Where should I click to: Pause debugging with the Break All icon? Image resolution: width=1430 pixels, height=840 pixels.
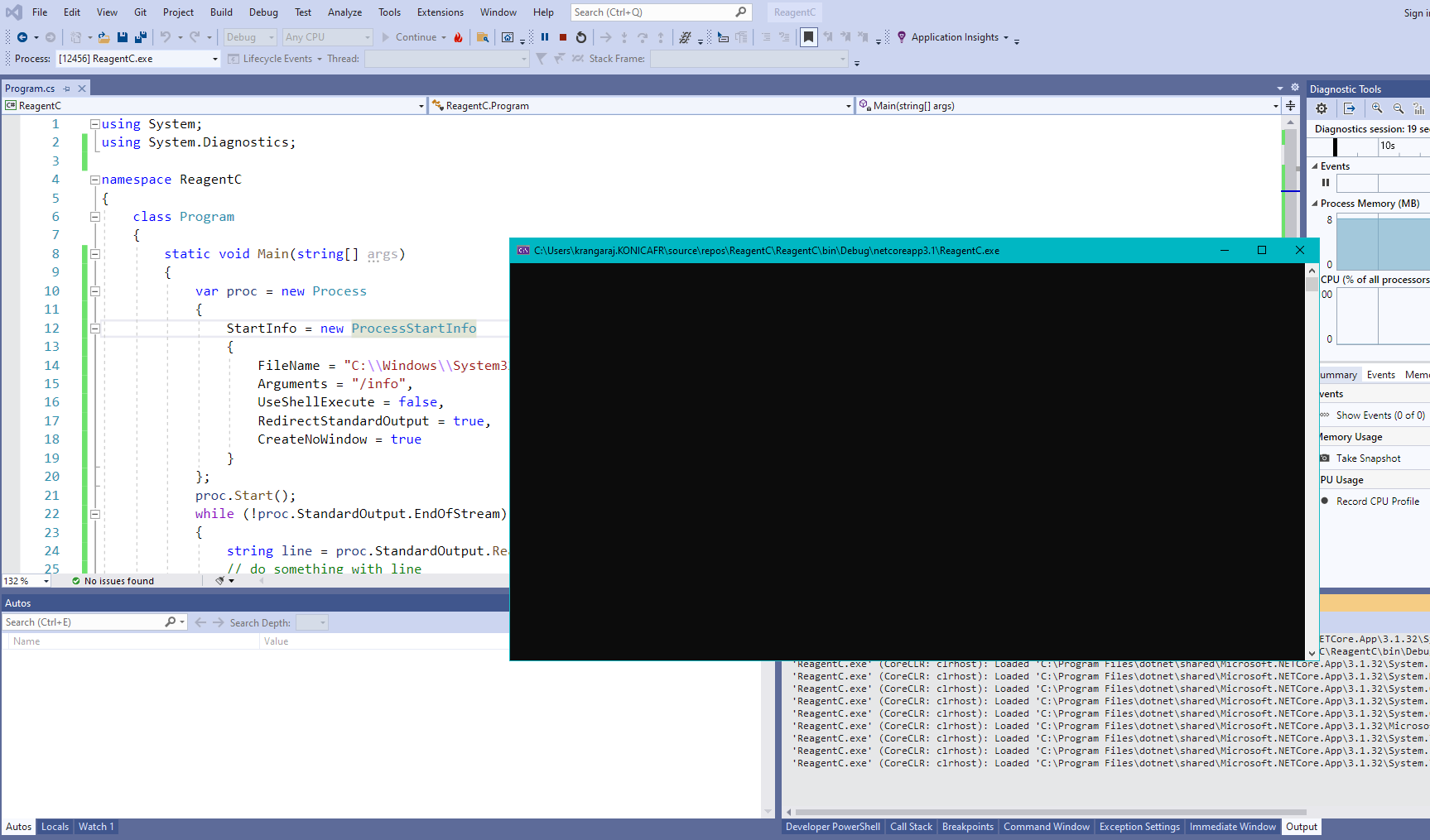[545, 37]
